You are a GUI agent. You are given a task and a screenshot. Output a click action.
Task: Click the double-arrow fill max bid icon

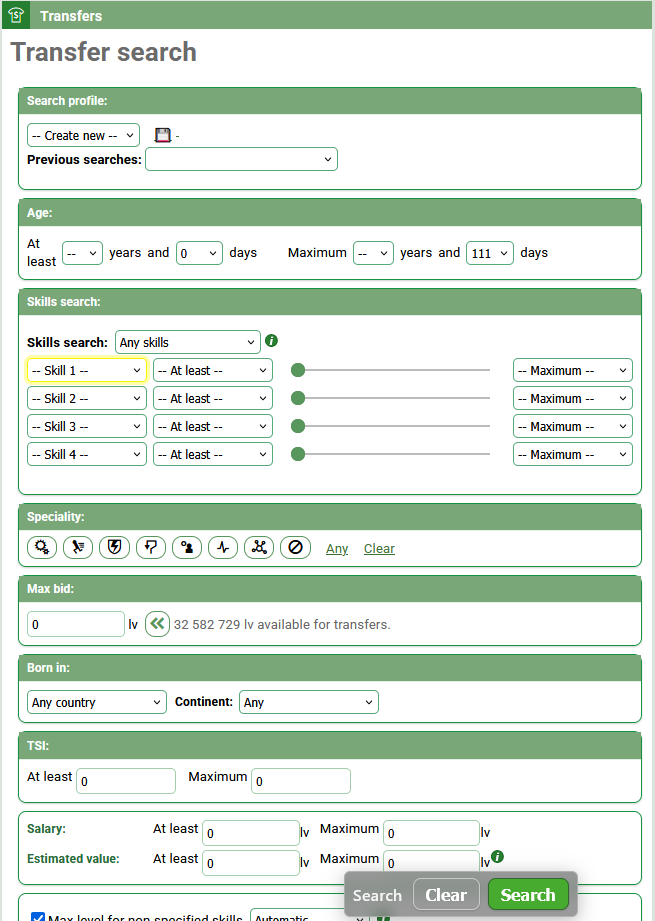(157, 624)
